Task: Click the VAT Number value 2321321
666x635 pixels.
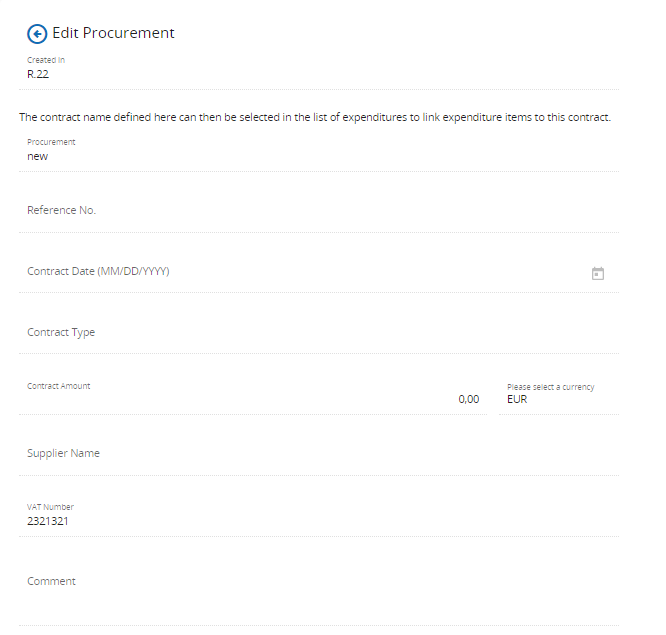Action: (x=48, y=521)
